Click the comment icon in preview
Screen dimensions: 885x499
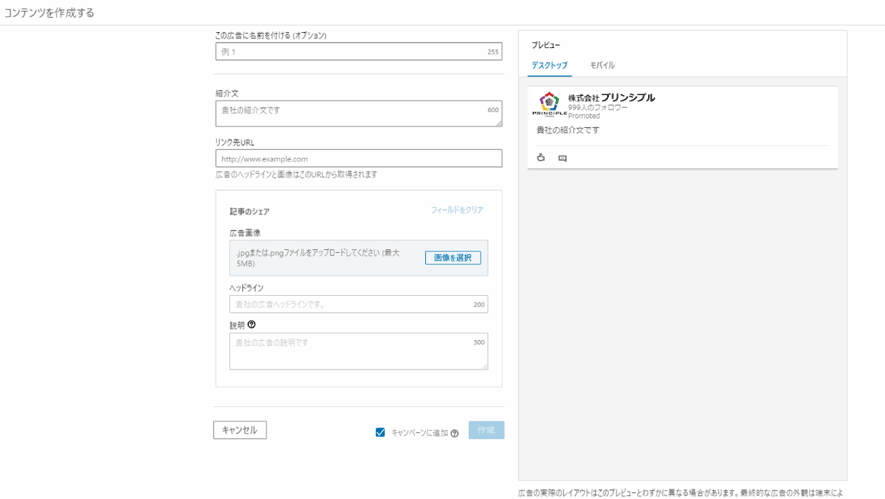[562, 158]
